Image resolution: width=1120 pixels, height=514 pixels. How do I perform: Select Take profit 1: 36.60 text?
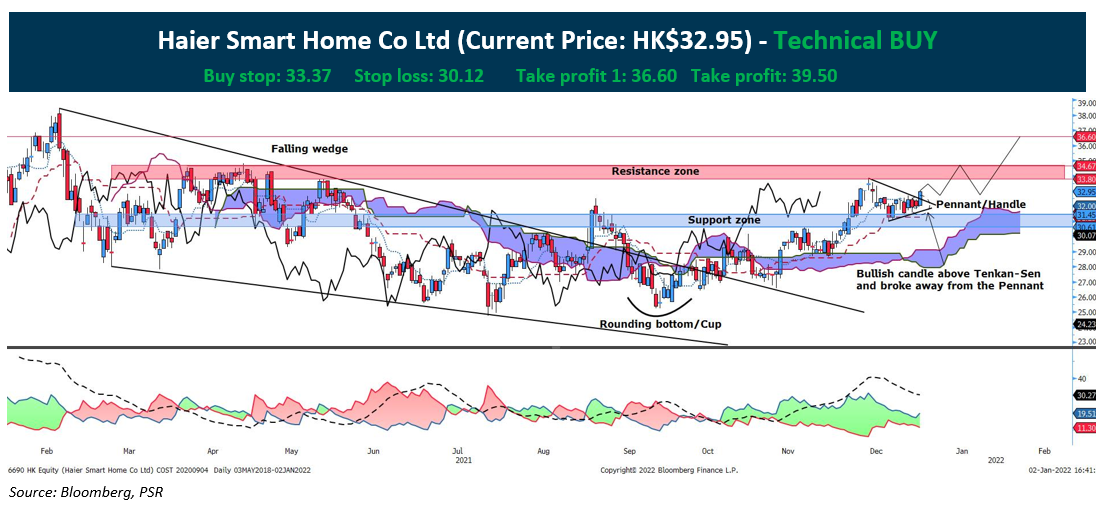point(596,76)
